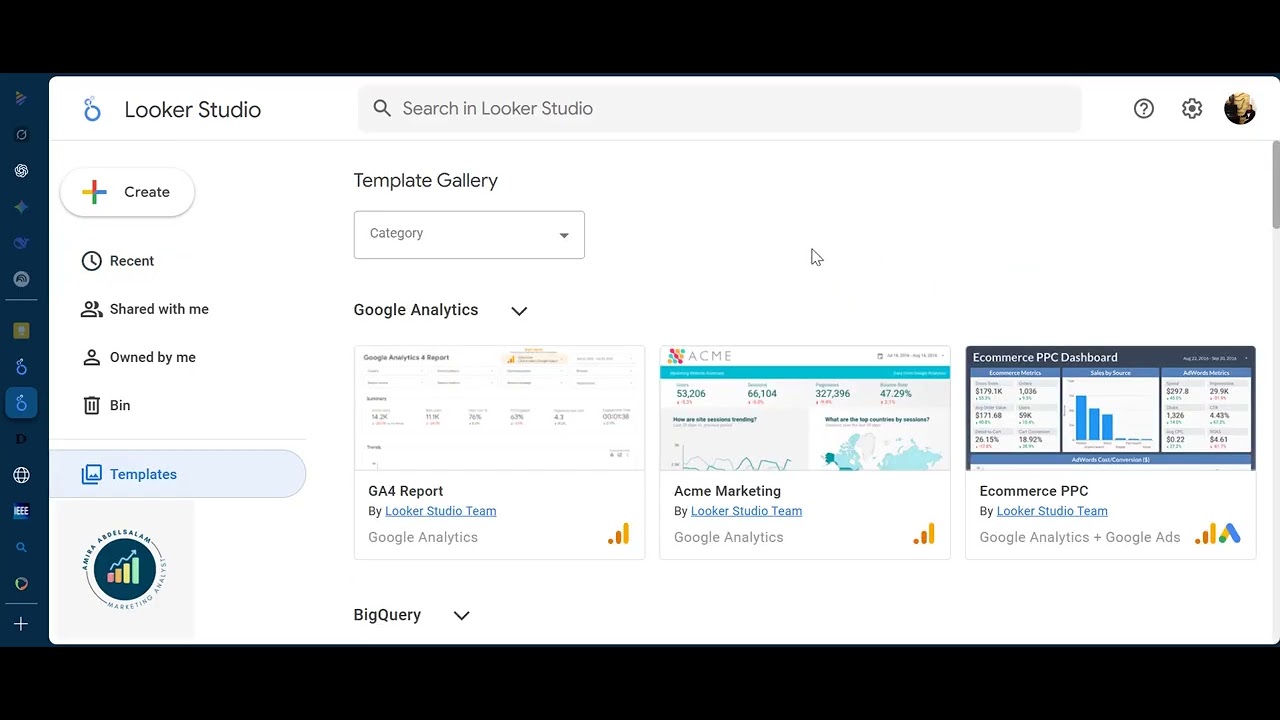Click the BigQuery section heading
This screenshot has width=1280, height=720.
(387, 615)
